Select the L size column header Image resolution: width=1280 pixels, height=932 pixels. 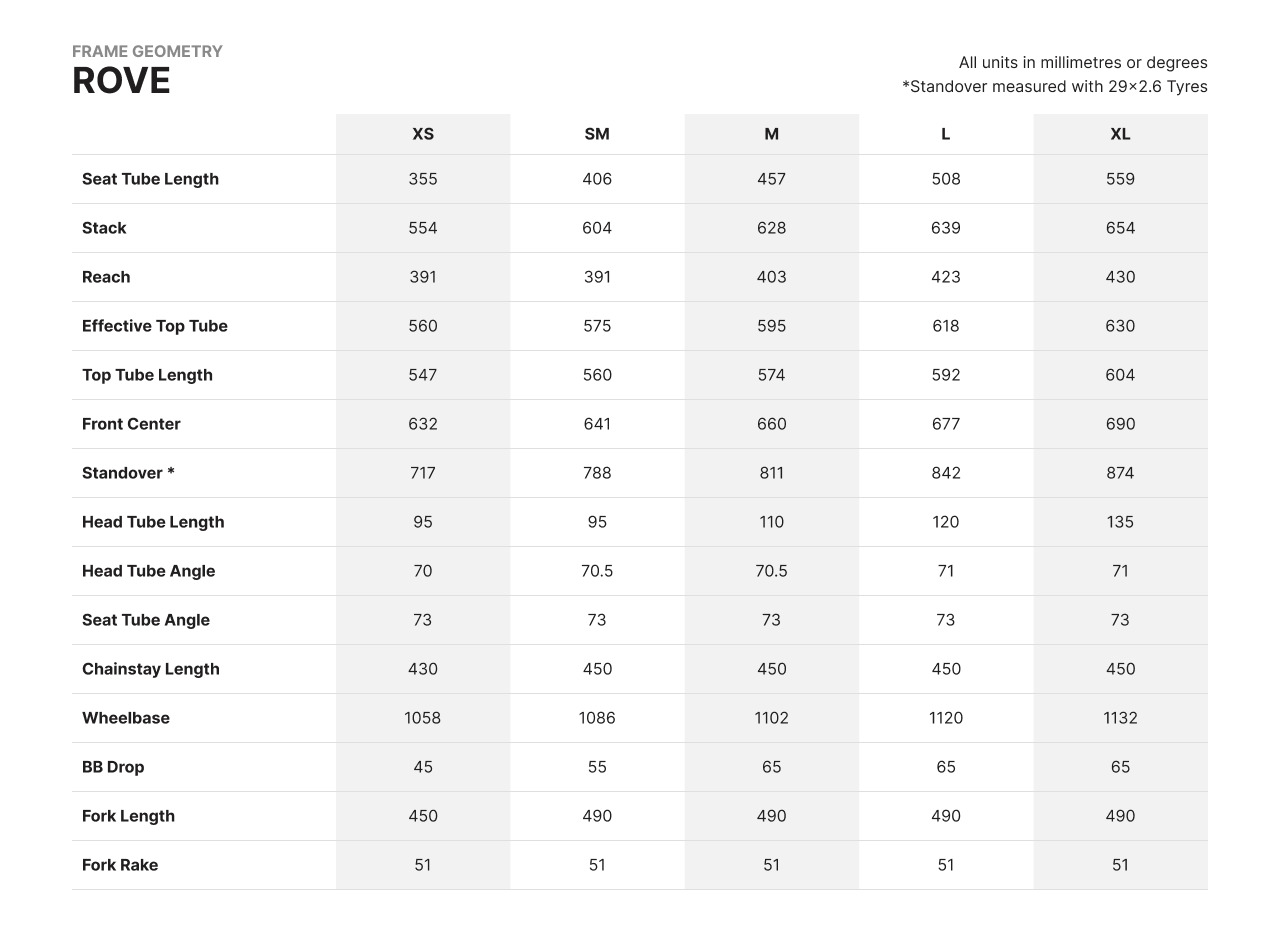(x=945, y=134)
